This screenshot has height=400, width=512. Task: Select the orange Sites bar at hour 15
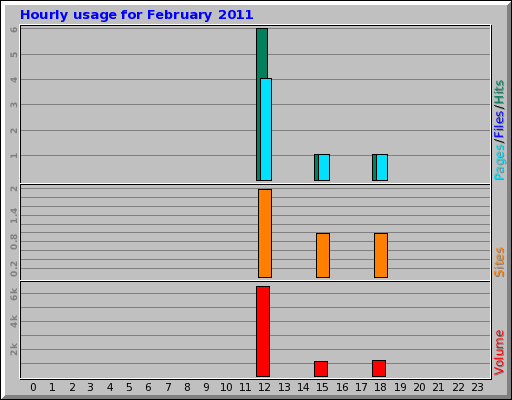323,255
